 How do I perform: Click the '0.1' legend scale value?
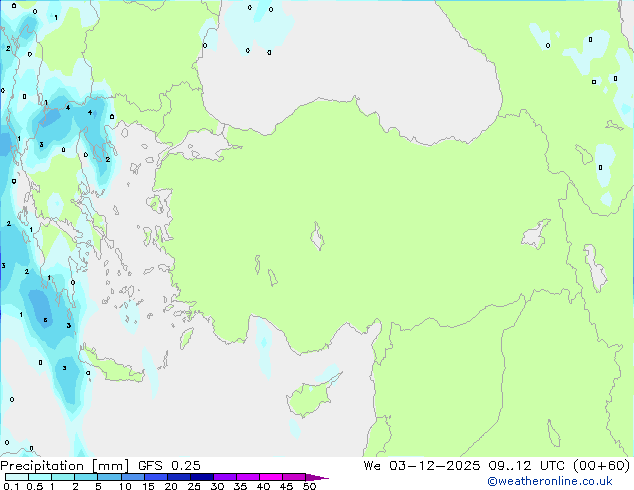[x=11, y=486]
